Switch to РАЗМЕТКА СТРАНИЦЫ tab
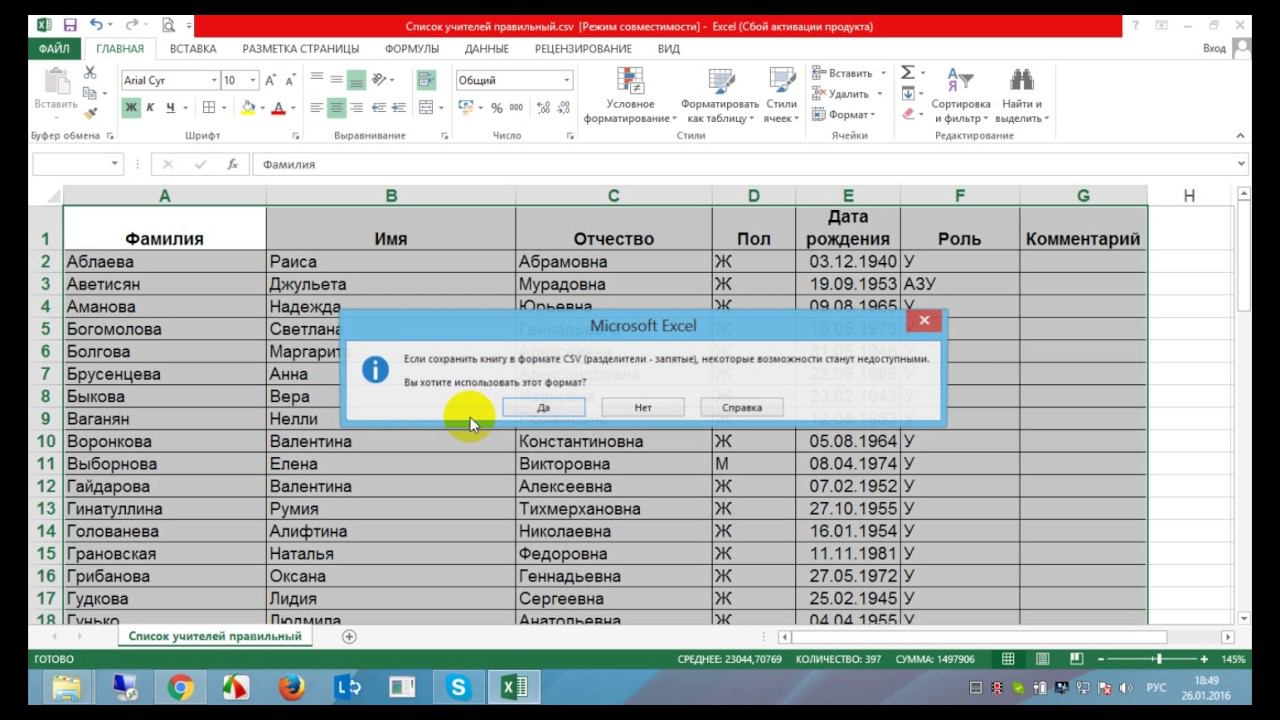 click(301, 48)
